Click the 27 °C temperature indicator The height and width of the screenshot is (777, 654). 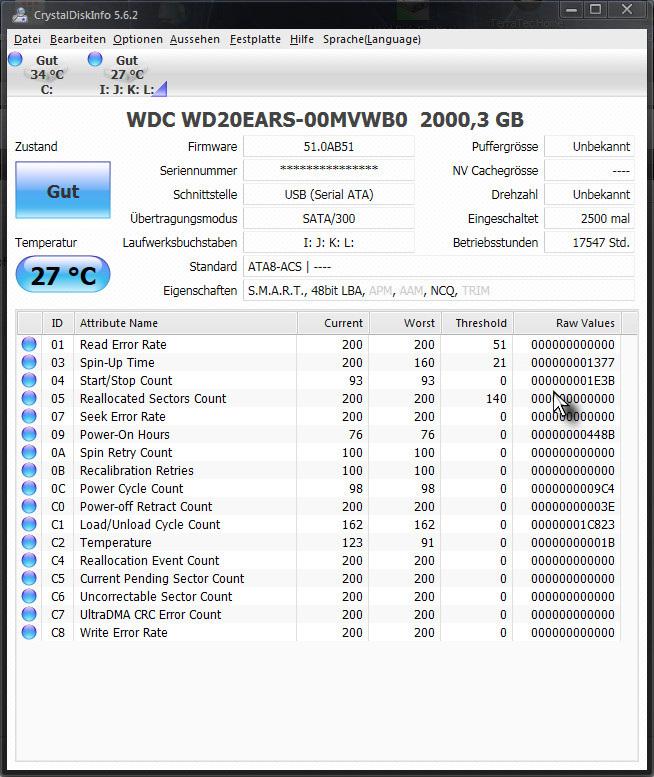pyautogui.click(x=63, y=275)
